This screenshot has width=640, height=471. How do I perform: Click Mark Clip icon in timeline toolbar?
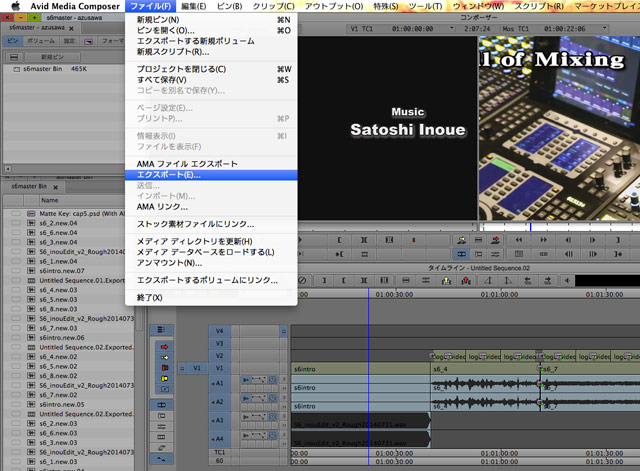364,280
